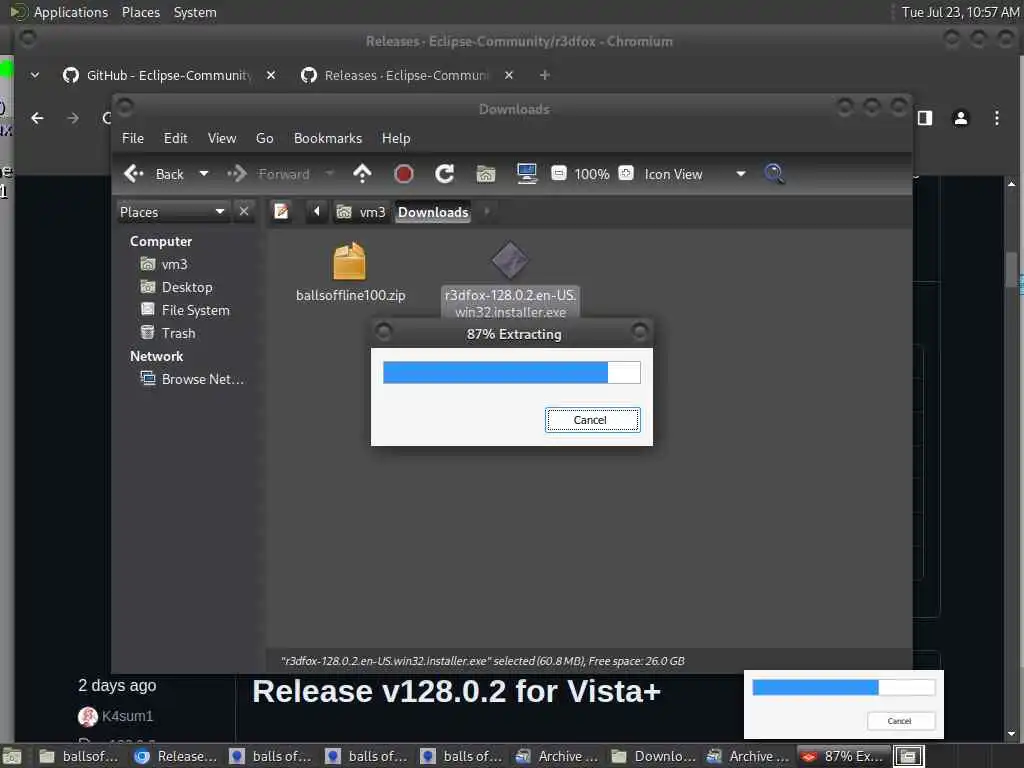Click the Chromium page scrollbar thumb
This screenshot has width=1024, height=768.
coord(1012,270)
